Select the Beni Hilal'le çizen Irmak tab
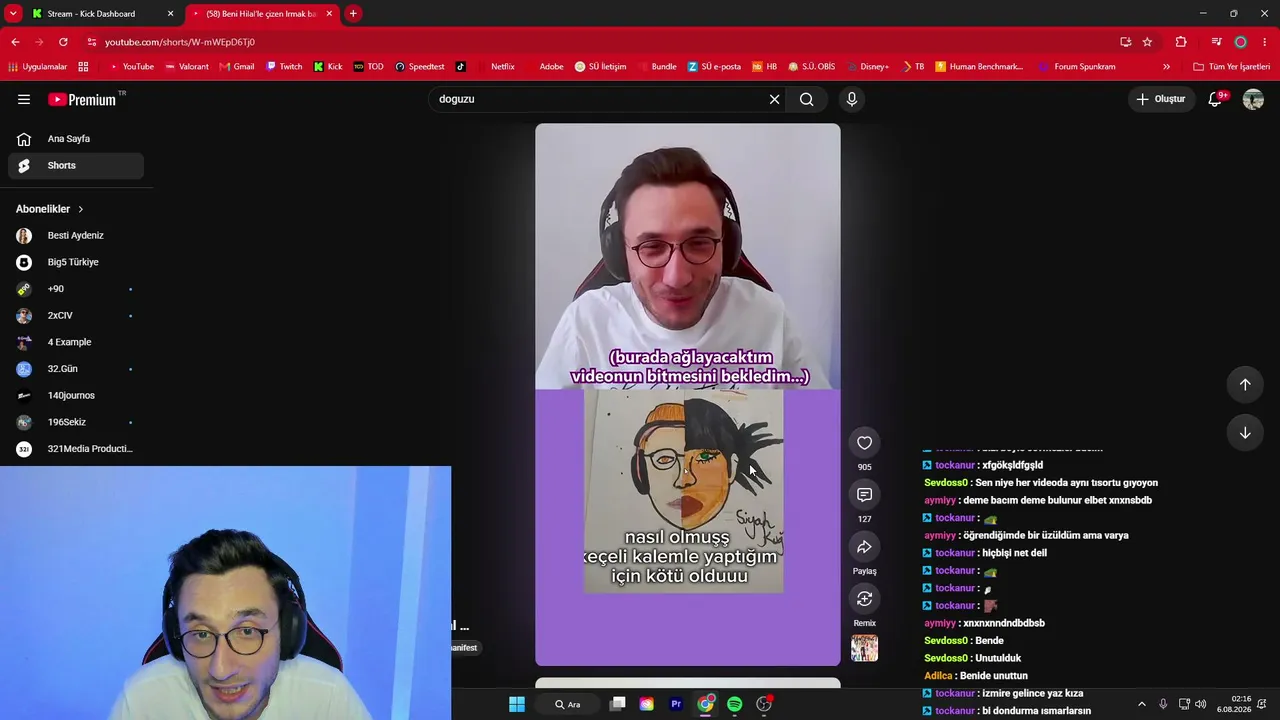This screenshot has width=1280, height=720. click(262, 14)
